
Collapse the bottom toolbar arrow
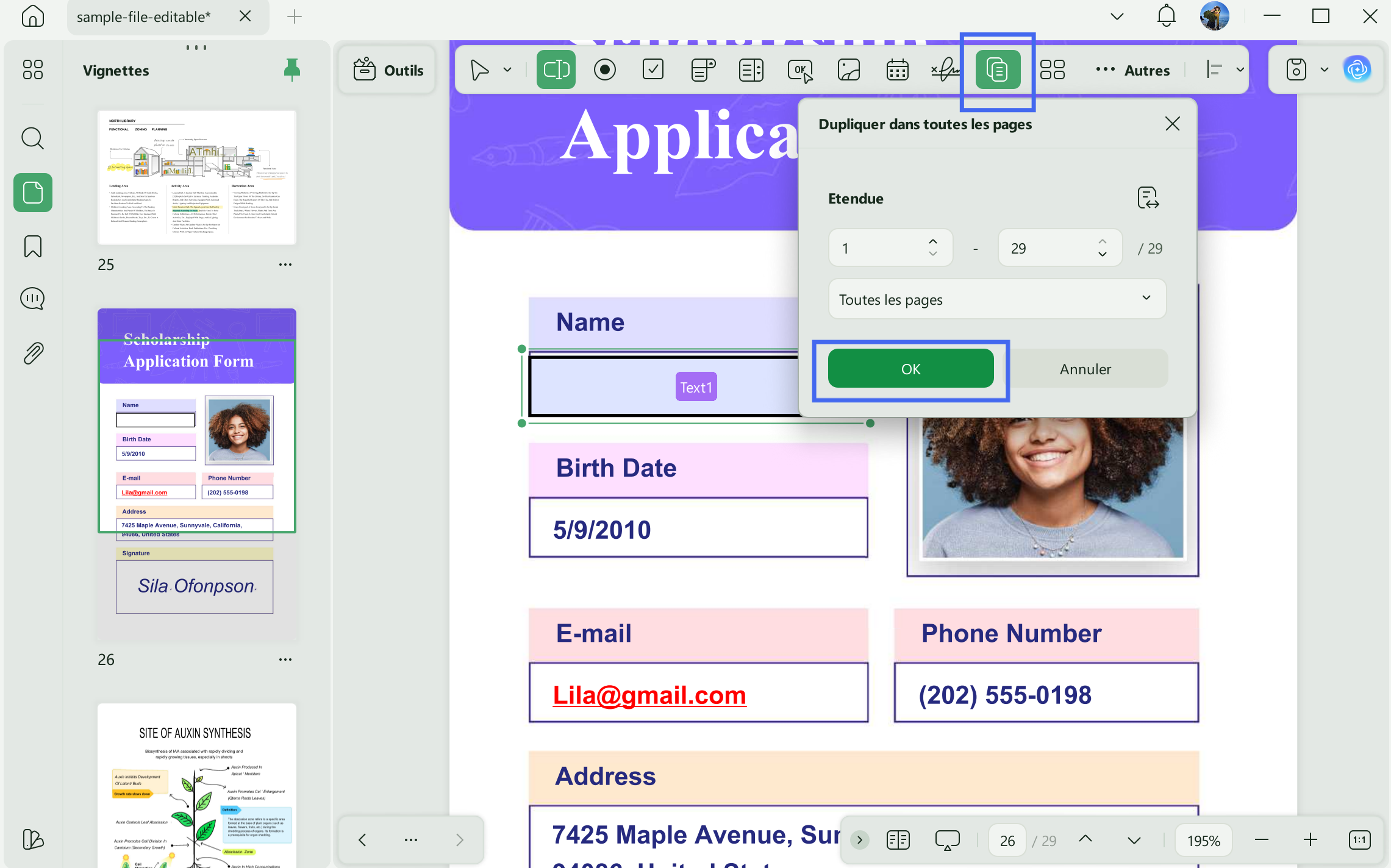click(x=860, y=840)
